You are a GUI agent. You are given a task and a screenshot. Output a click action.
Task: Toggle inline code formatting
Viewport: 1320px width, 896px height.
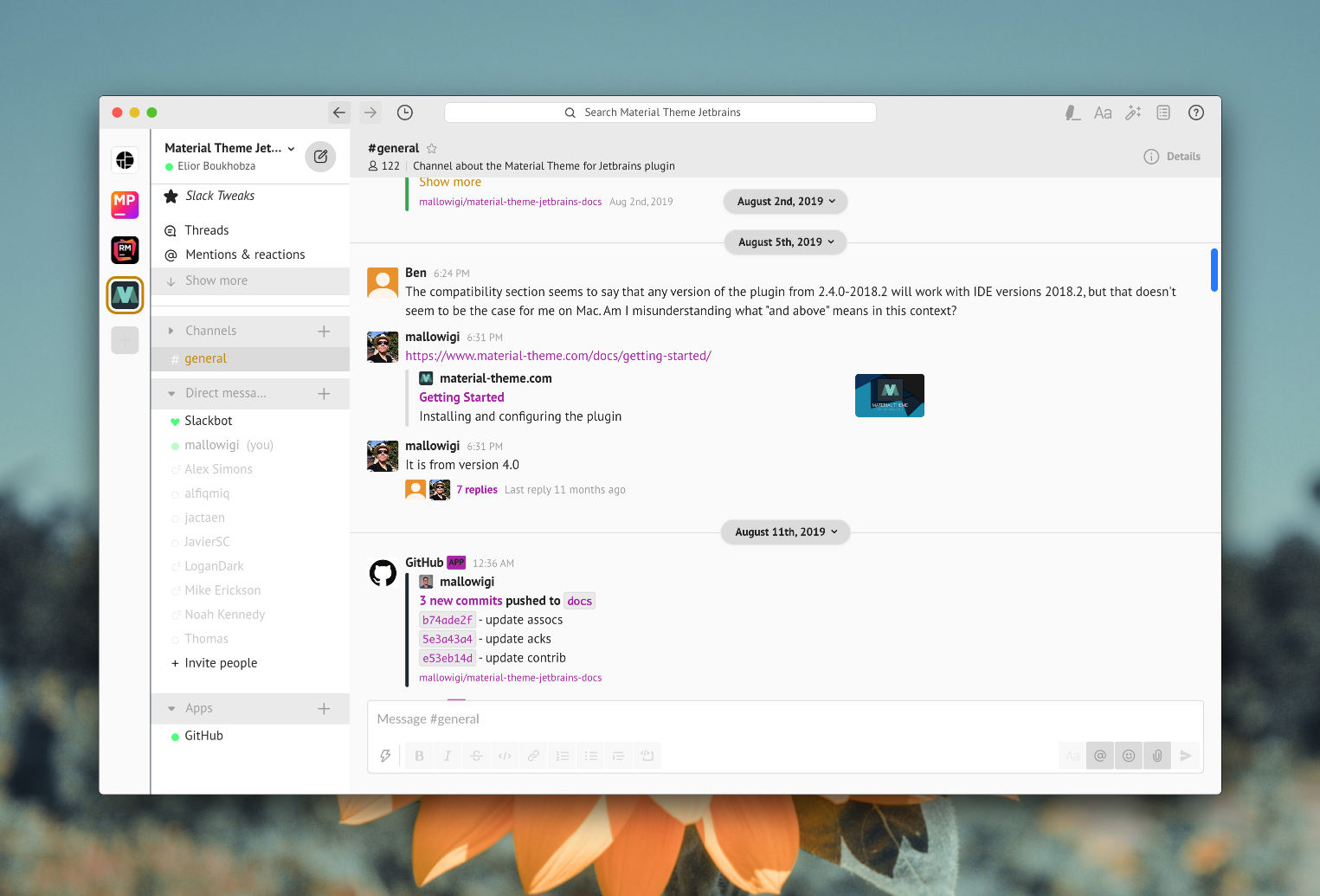pyautogui.click(x=505, y=756)
